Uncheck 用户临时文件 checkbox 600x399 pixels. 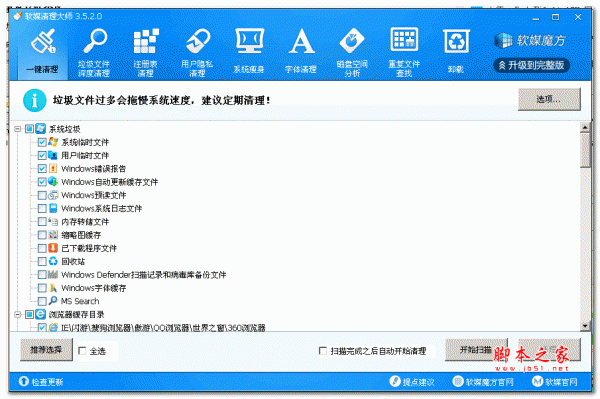coord(42,155)
